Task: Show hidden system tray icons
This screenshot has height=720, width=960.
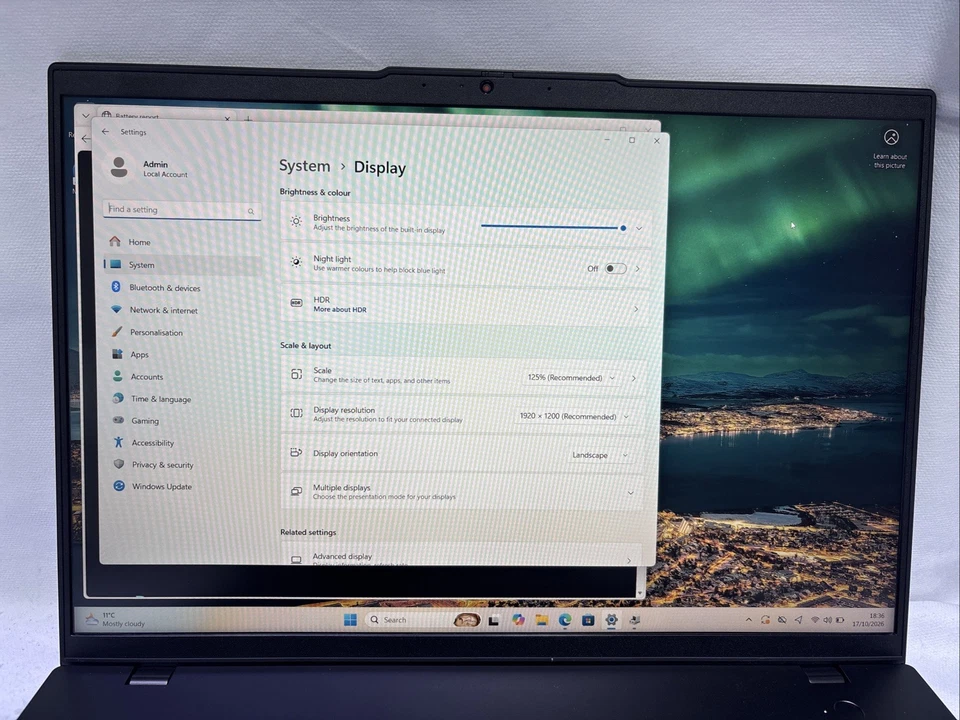Action: pos(748,620)
